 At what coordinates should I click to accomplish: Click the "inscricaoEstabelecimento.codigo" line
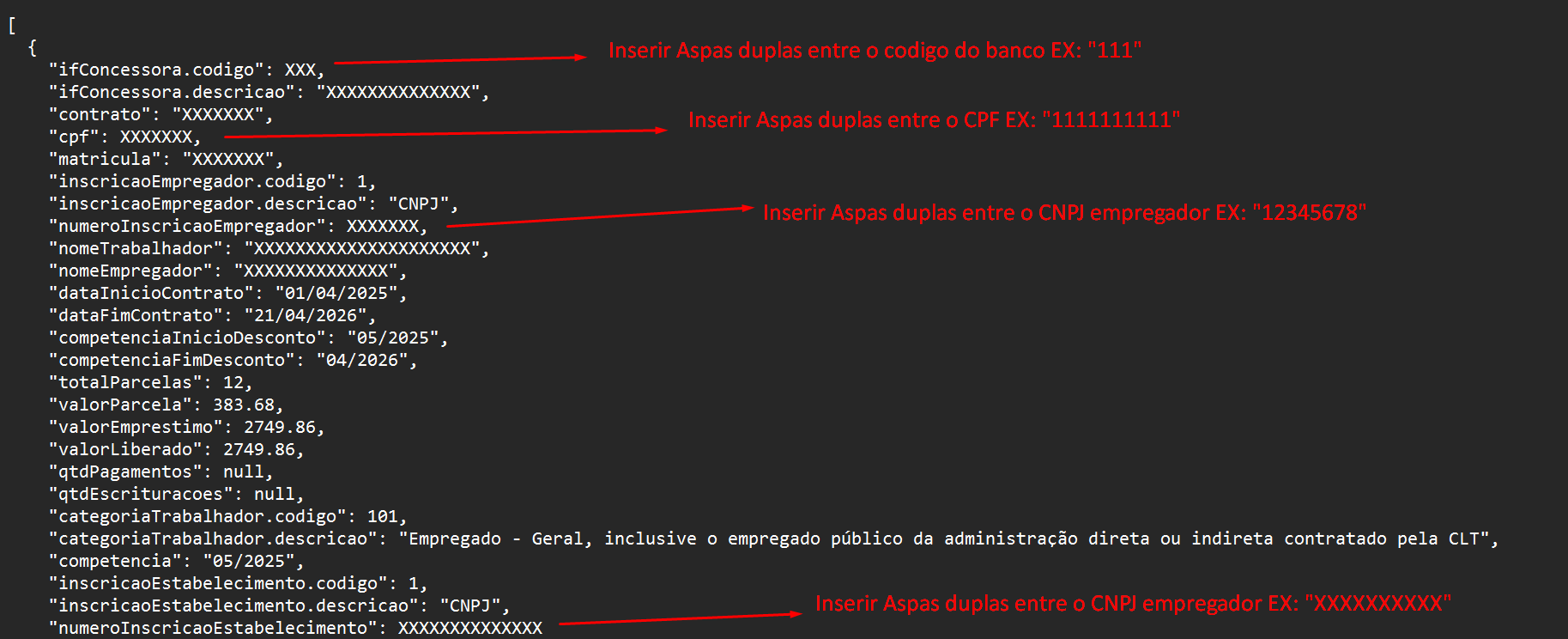(238, 583)
